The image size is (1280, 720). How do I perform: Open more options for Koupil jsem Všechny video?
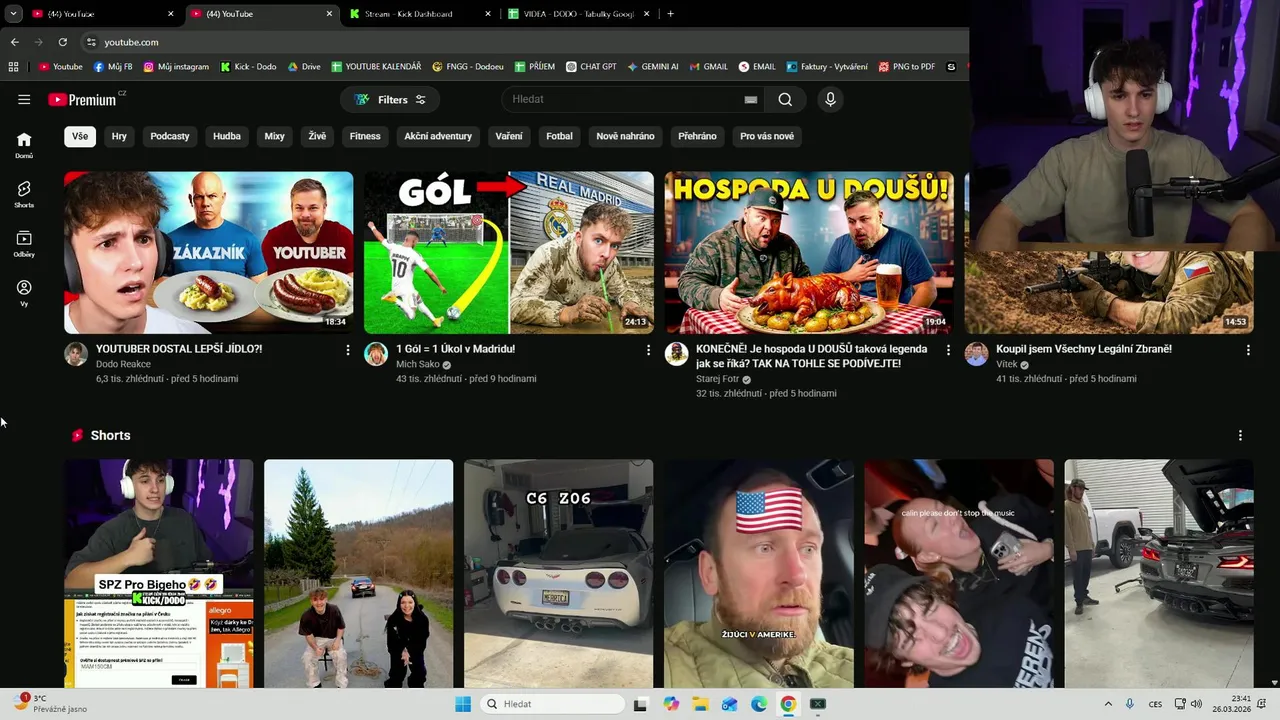1248,350
